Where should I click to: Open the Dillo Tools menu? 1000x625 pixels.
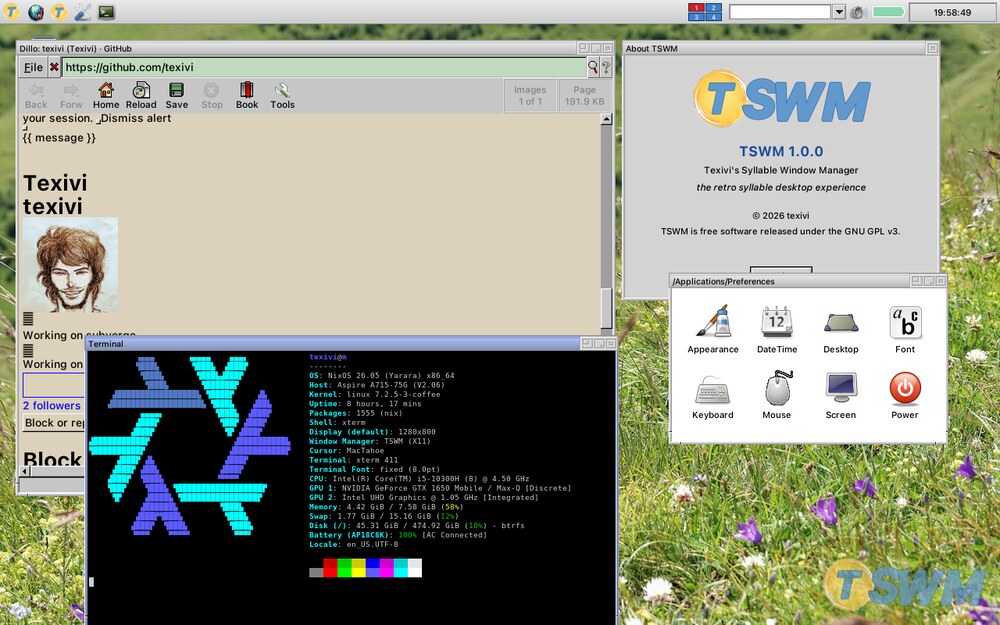tap(282, 96)
